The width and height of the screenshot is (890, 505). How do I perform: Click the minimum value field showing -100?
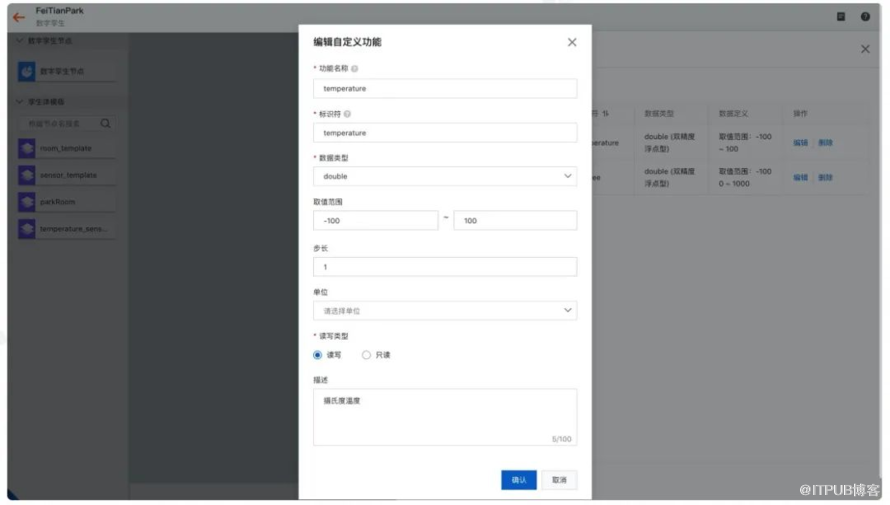point(375,220)
